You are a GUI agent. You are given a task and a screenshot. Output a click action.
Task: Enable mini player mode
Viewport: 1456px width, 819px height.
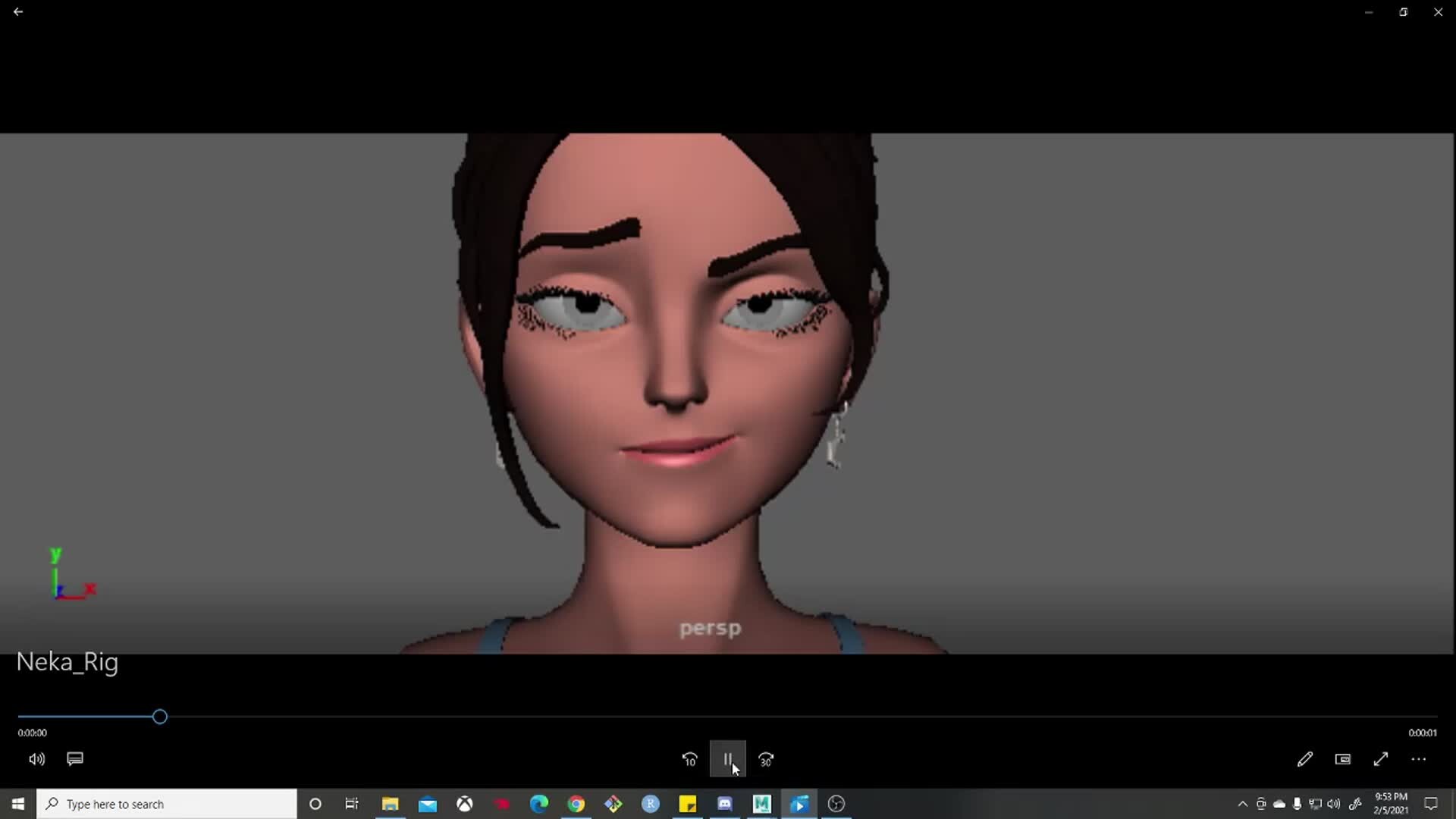pyautogui.click(x=1342, y=758)
